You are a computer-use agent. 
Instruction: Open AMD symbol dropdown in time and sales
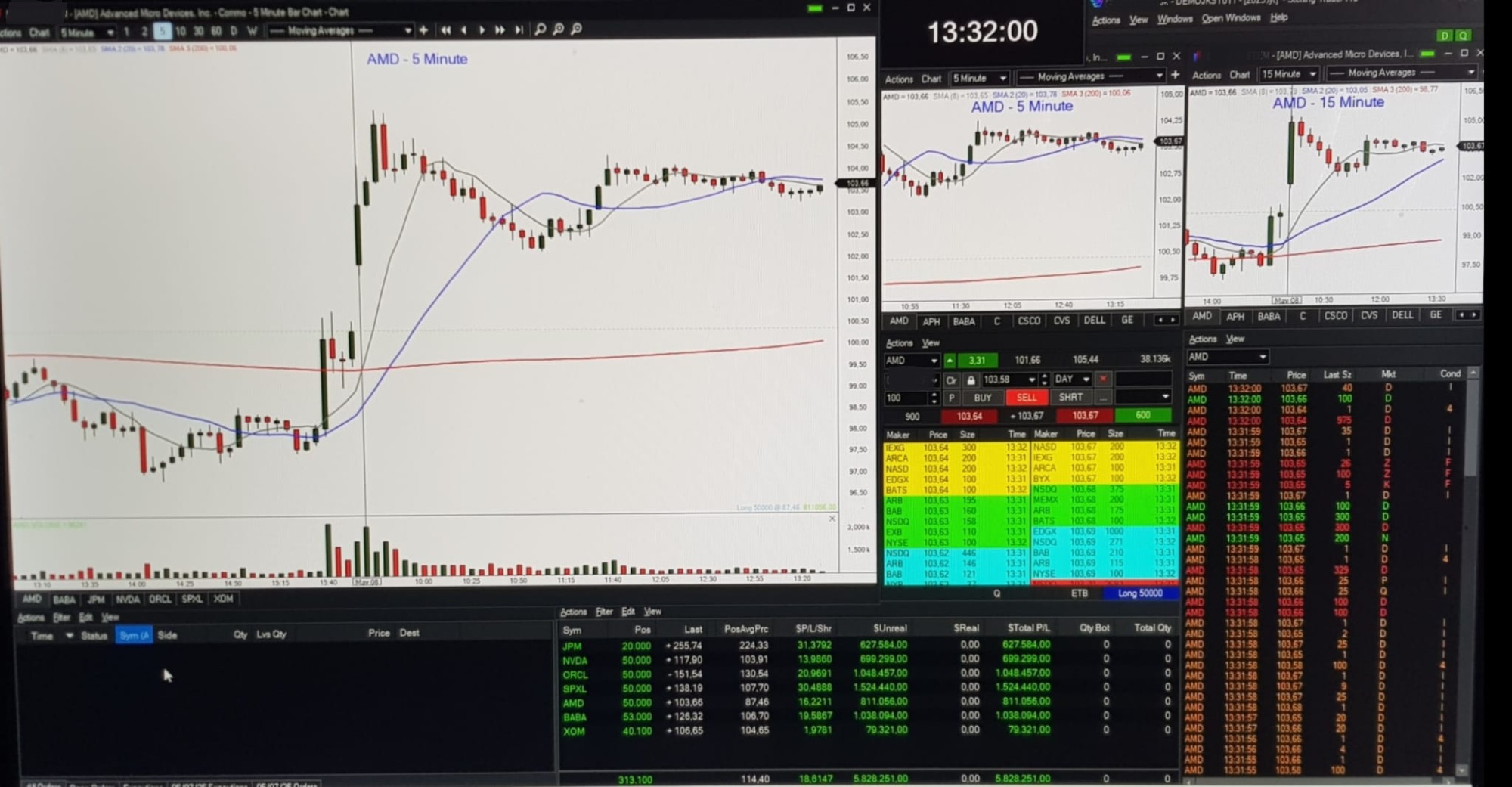[x=1227, y=357]
